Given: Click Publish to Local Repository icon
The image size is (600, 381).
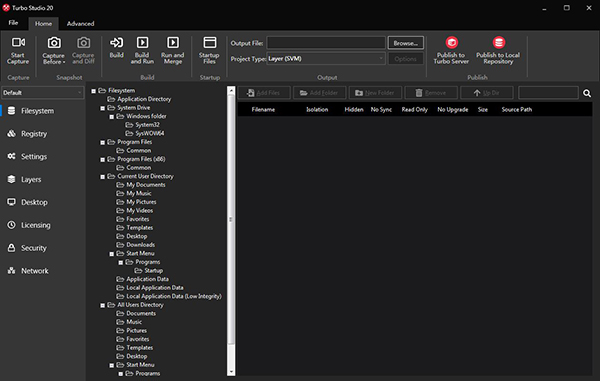Looking at the screenshot, I should [x=499, y=42].
